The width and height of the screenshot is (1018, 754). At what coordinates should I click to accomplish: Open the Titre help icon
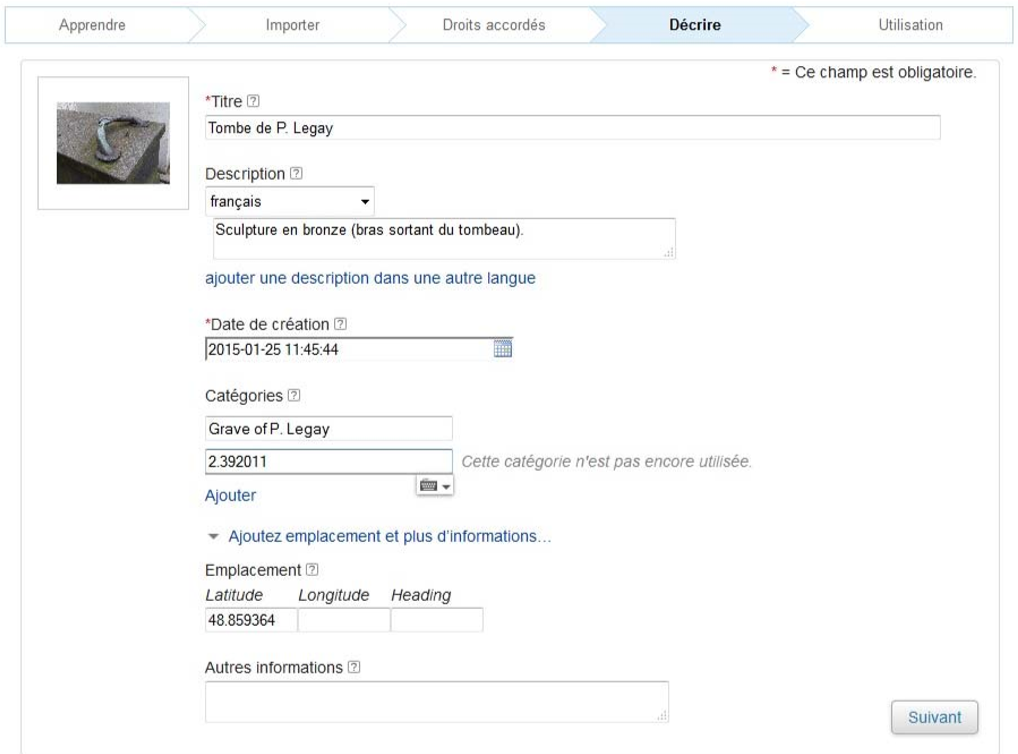coord(254,101)
